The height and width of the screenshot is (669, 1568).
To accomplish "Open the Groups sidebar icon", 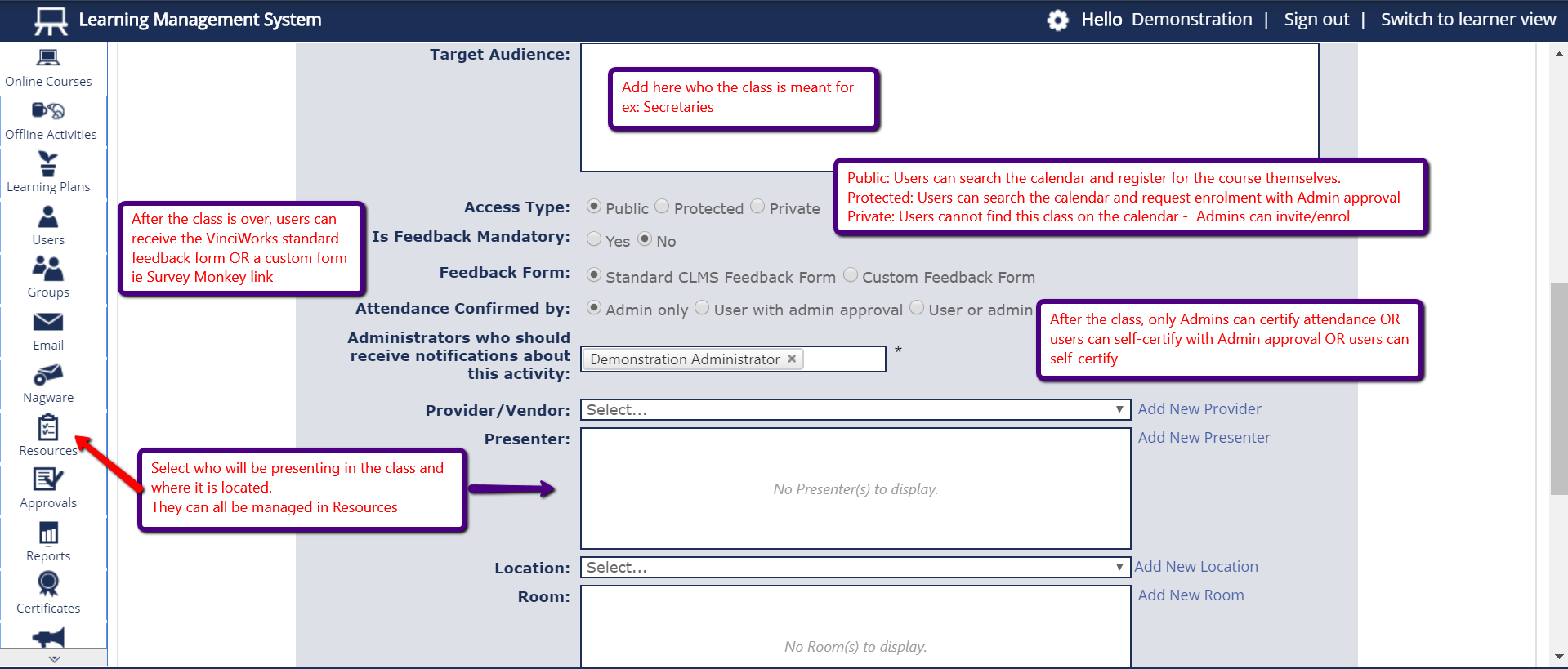I will (x=48, y=269).
